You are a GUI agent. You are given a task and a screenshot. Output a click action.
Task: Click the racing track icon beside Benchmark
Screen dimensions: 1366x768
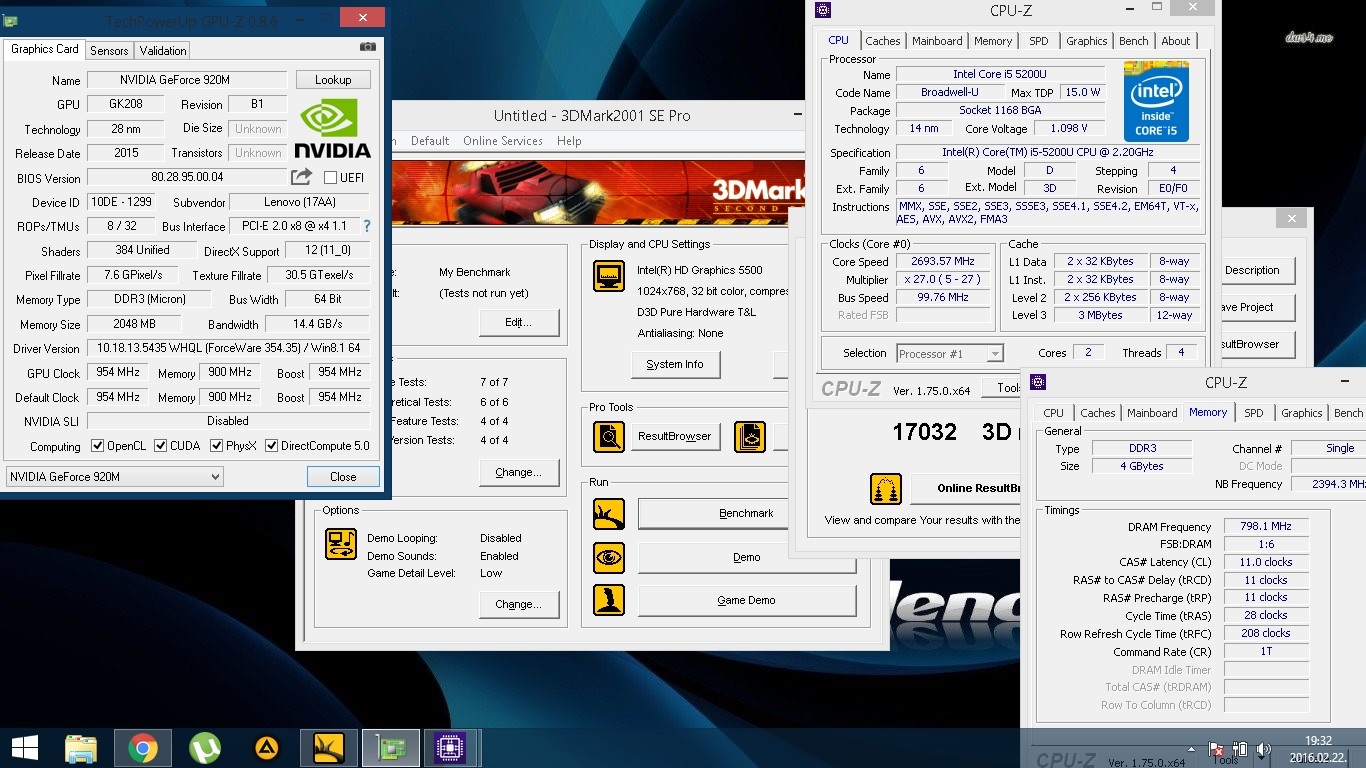point(609,514)
